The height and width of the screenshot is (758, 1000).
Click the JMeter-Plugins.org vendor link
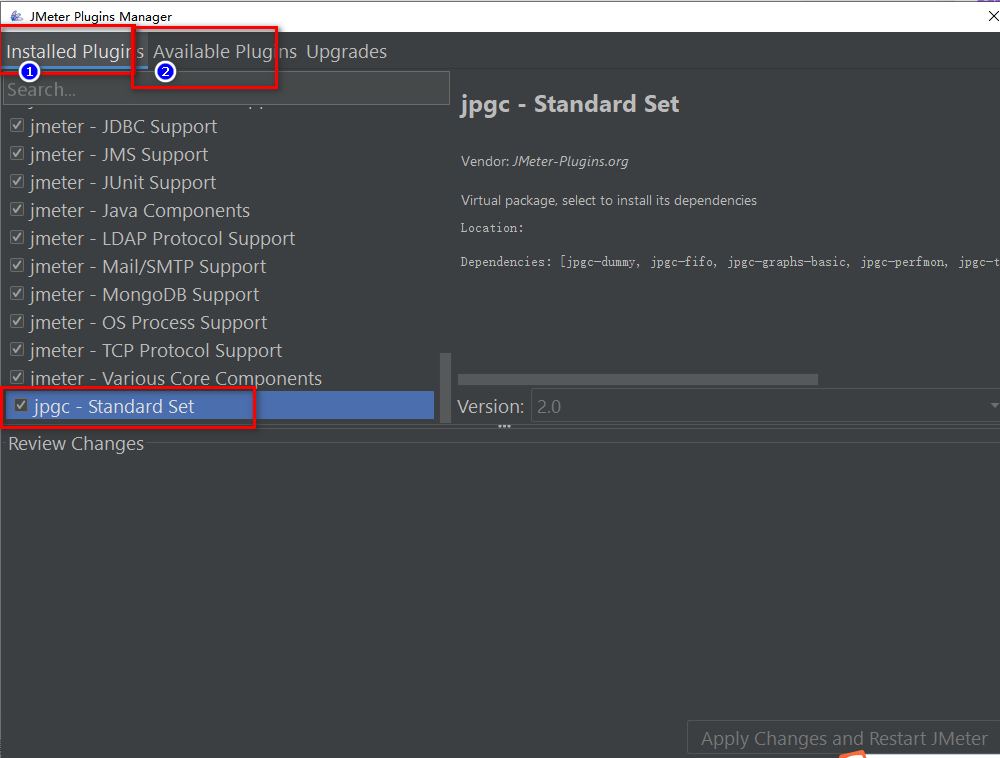[570, 161]
